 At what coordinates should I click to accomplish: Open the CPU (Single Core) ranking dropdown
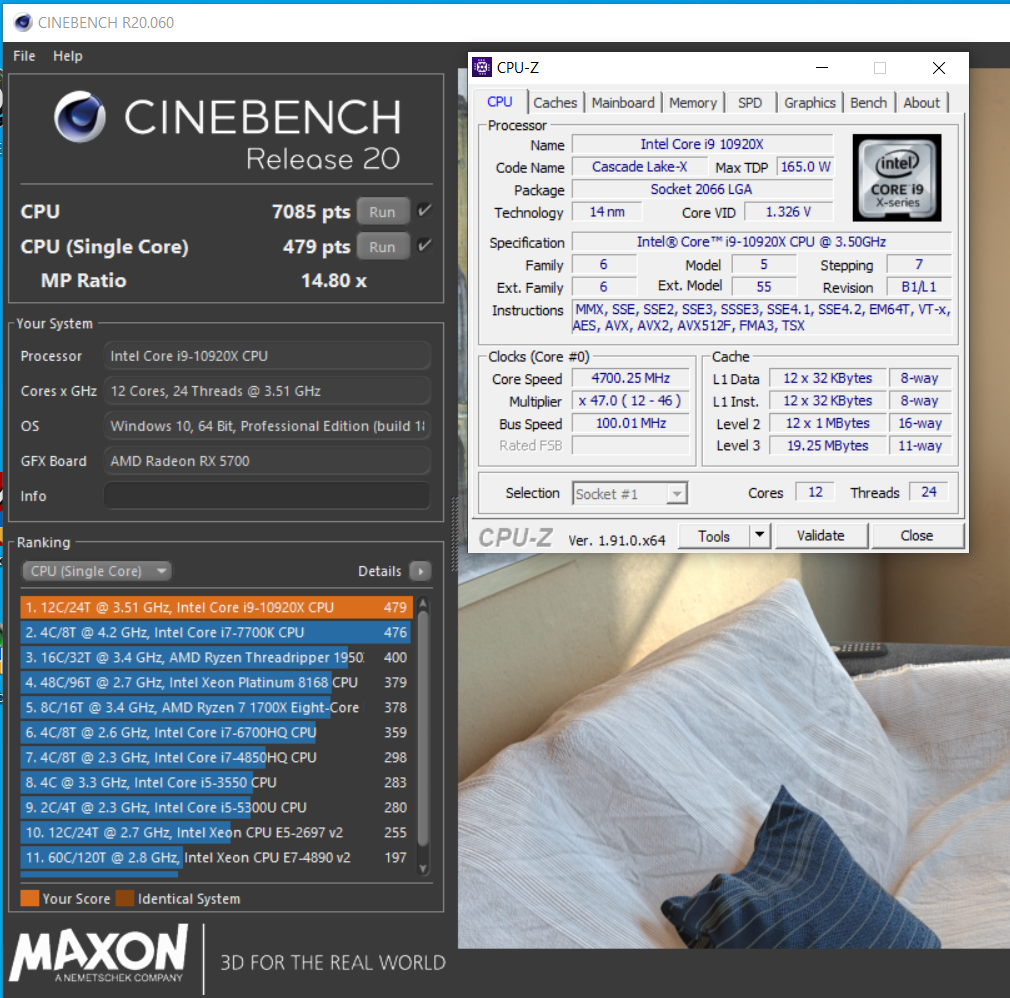(97, 571)
